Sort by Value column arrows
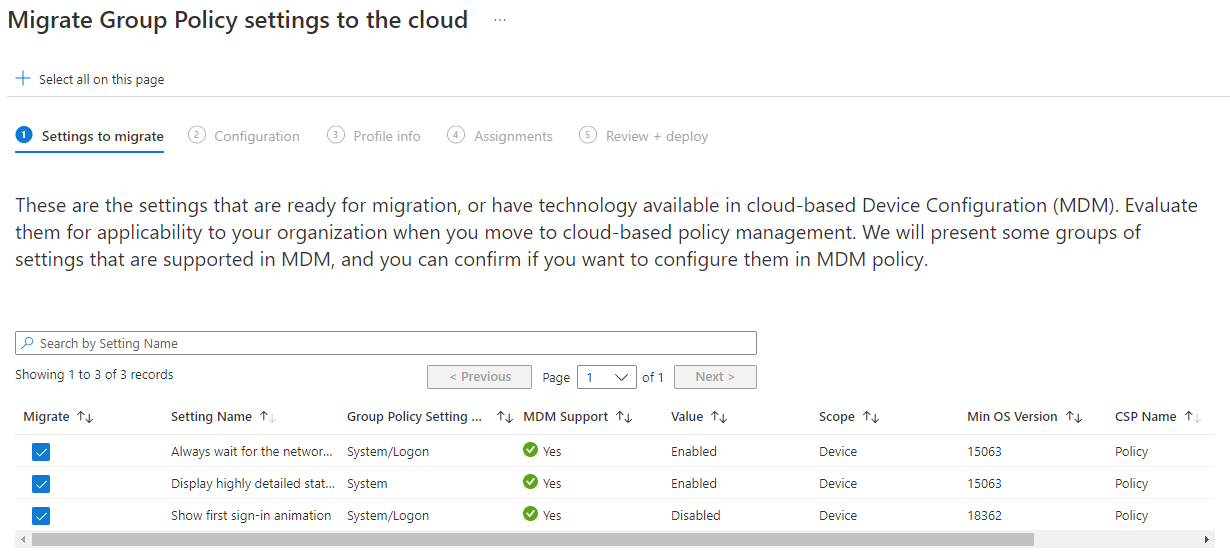1230x554 pixels. coord(719,417)
